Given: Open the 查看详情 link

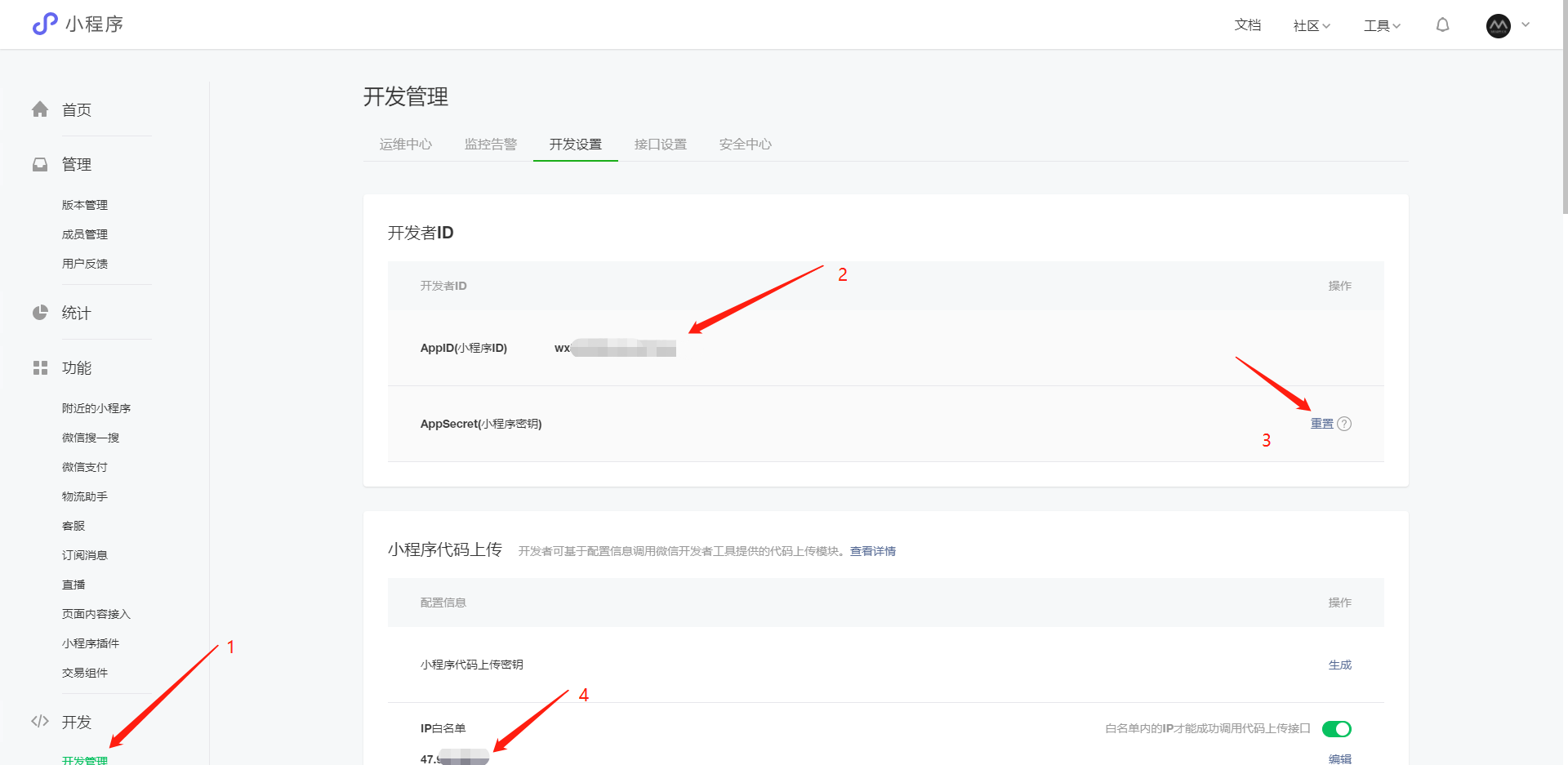Looking at the screenshot, I should click(x=873, y=551).
